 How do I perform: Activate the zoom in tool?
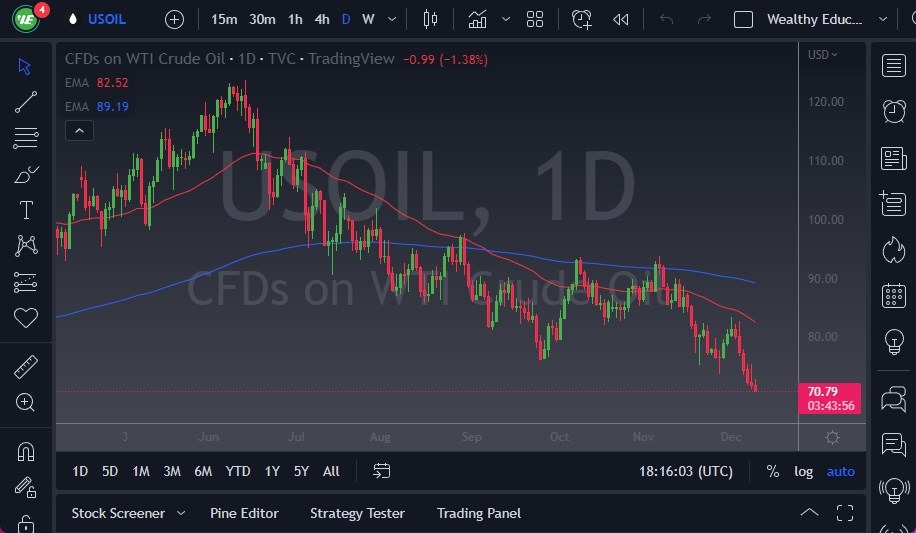click(x=25, y=402)
